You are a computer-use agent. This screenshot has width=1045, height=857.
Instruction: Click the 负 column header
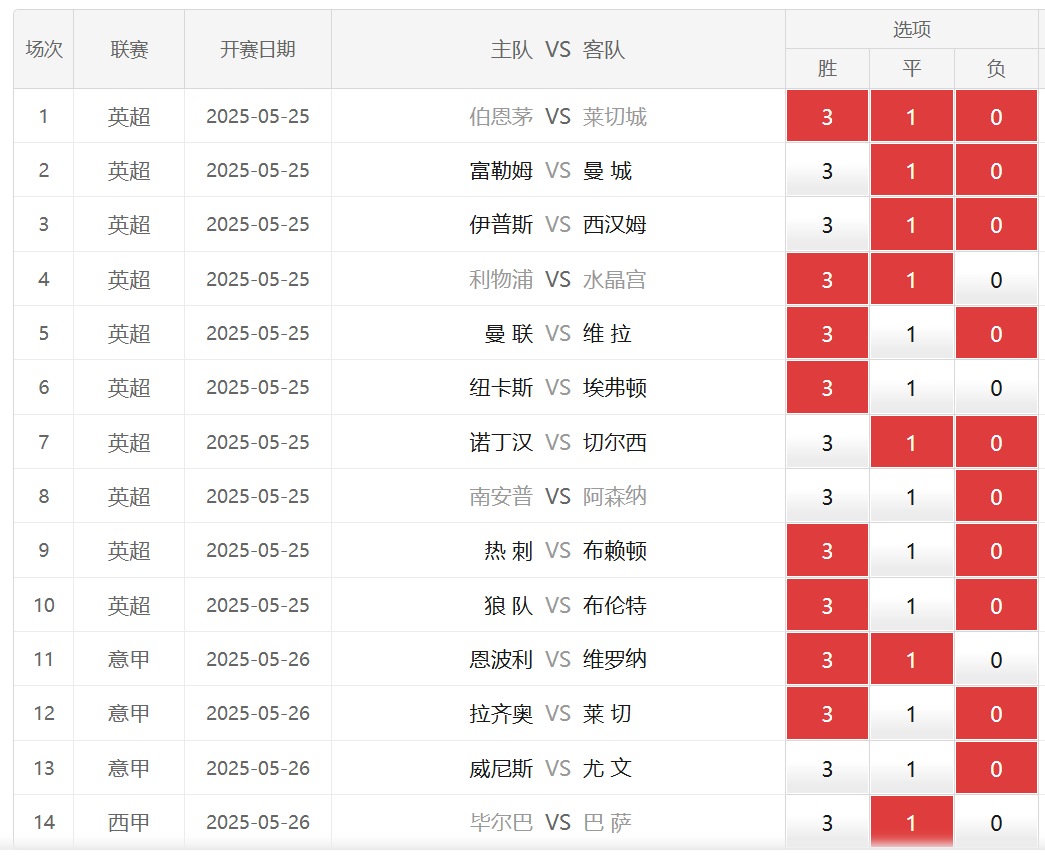(x=996, y=68)
